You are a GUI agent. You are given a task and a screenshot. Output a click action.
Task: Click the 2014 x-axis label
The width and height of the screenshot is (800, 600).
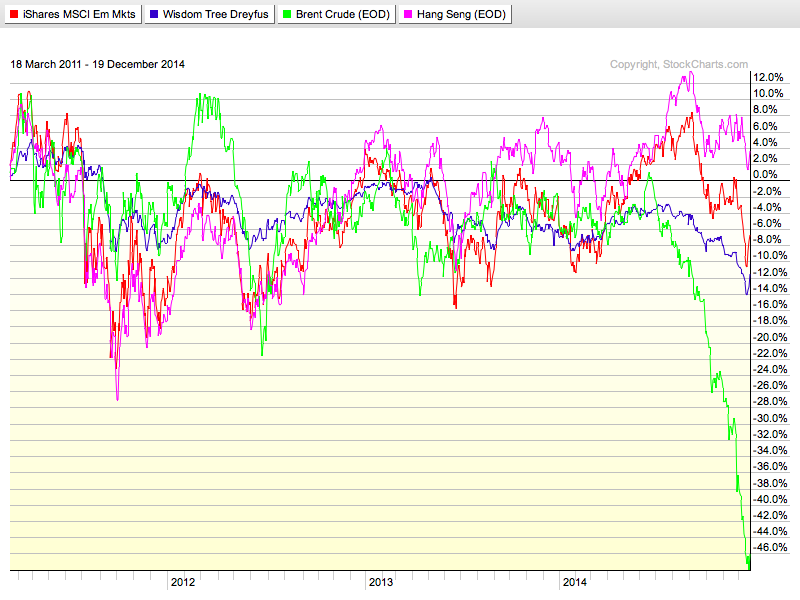pos(574,582)
